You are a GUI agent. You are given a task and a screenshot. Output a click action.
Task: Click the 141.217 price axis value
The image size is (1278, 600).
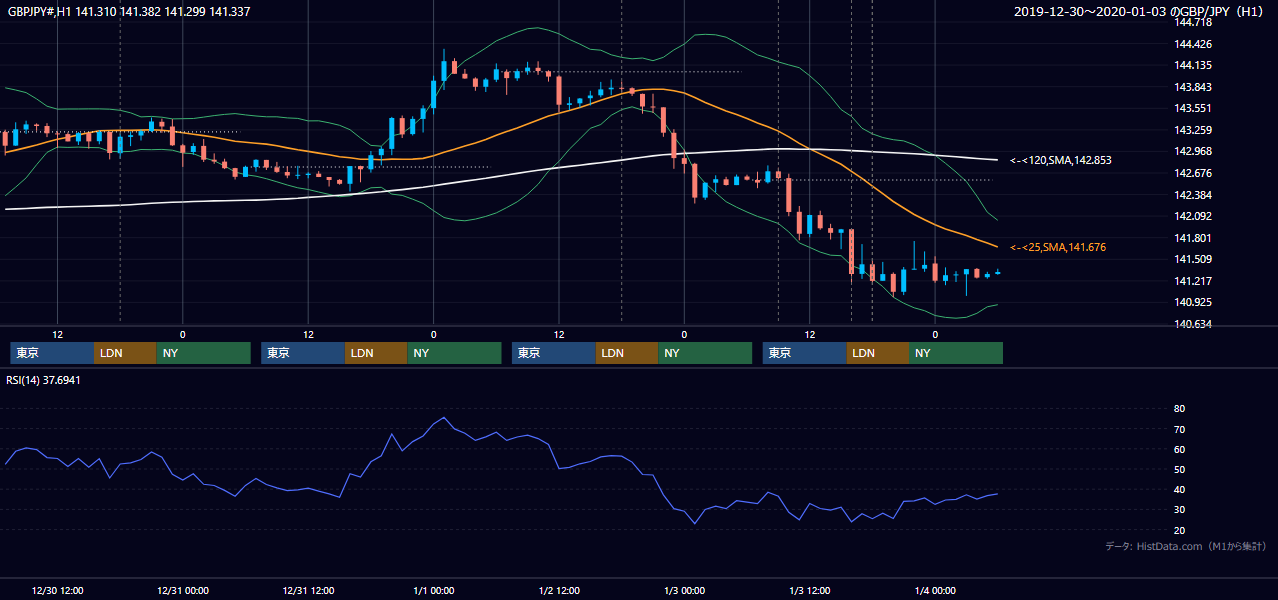pos(1193,281)
